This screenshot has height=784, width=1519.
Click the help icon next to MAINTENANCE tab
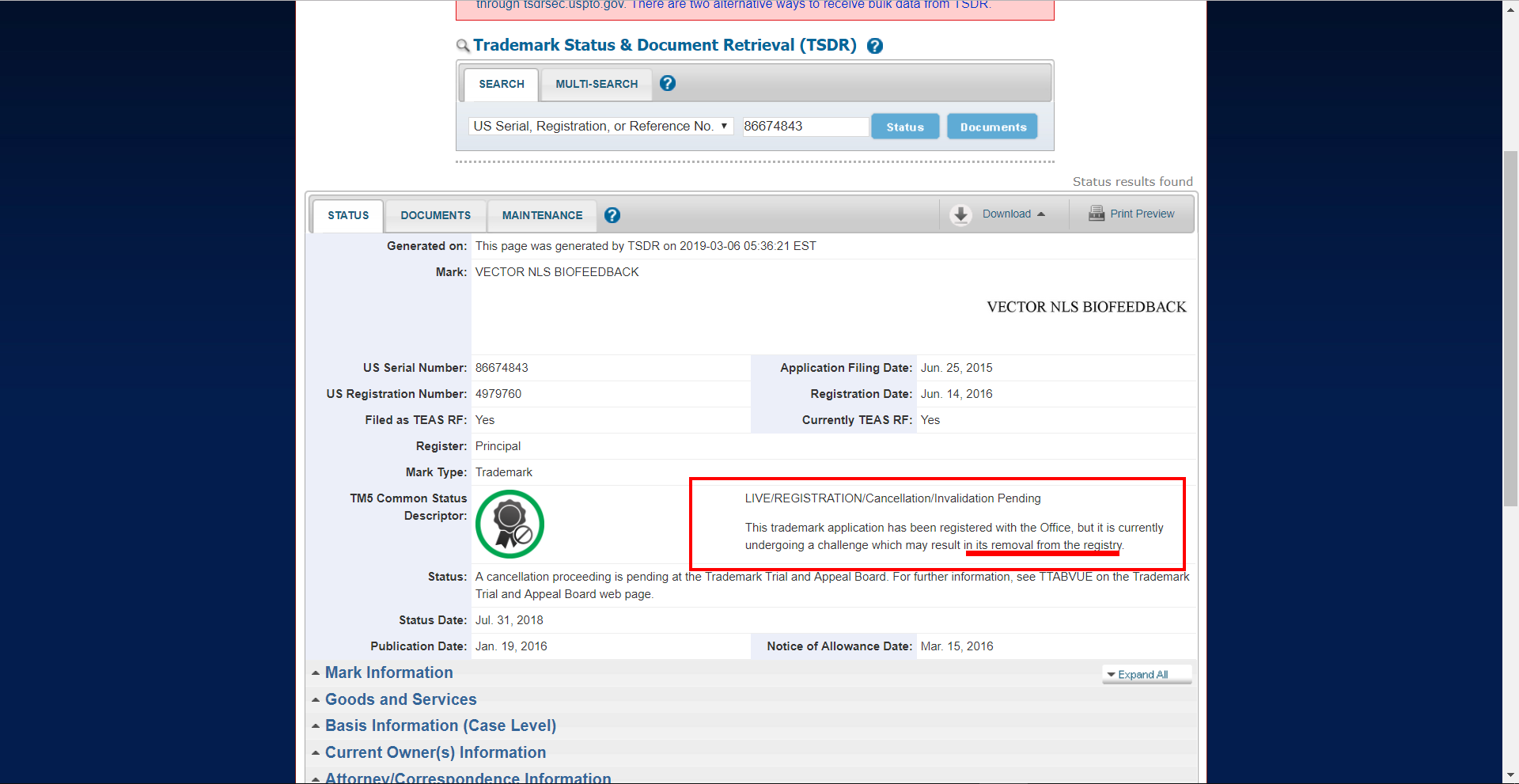coord(612,215)
